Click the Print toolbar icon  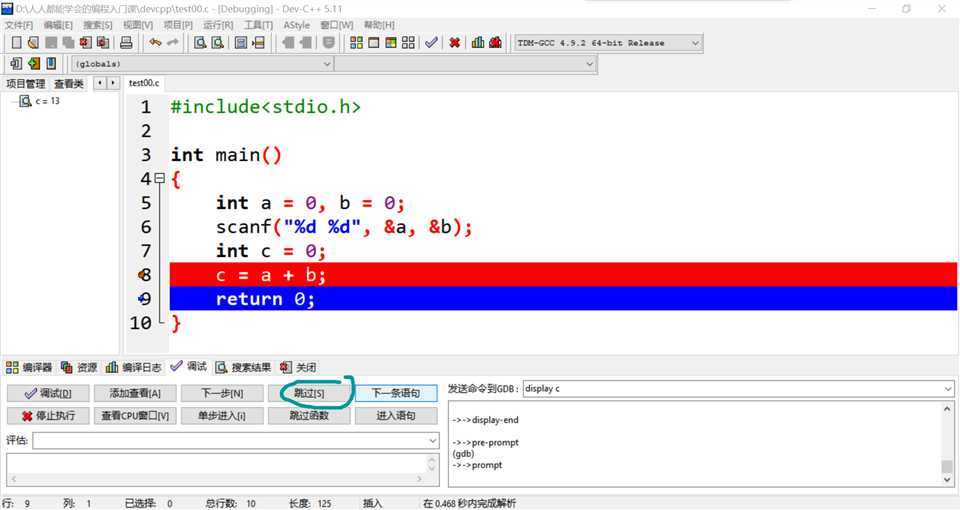coord(126,42)
